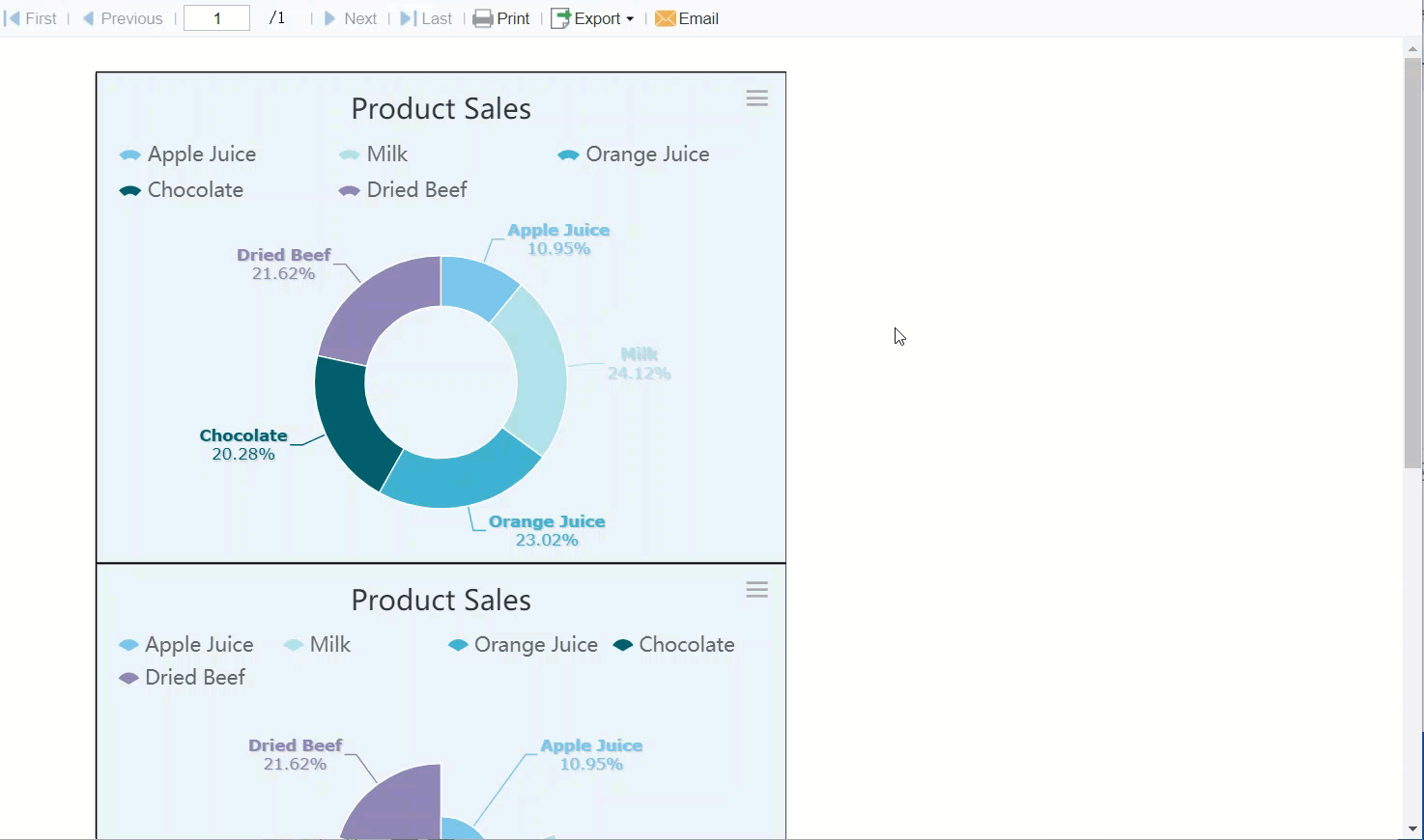Viewport: 1424px width, 840px height.
Task: Focus the page number input field
Action: [x=217, y=18]
